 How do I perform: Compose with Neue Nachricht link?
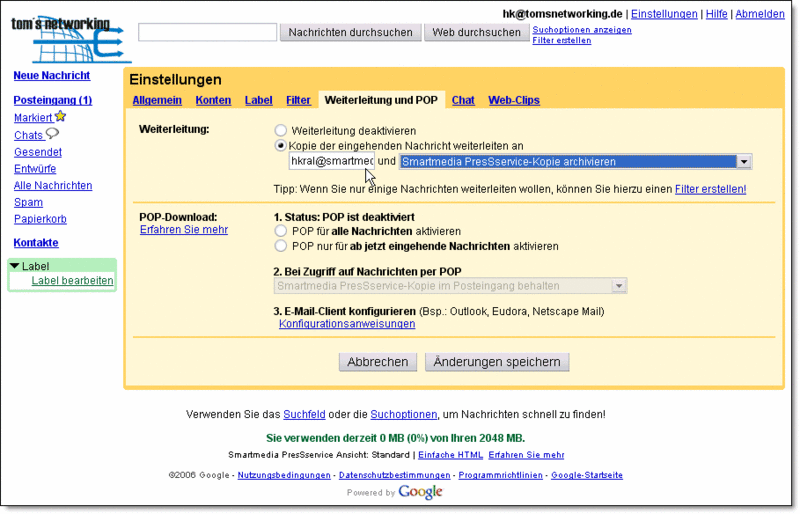(52, 76)
